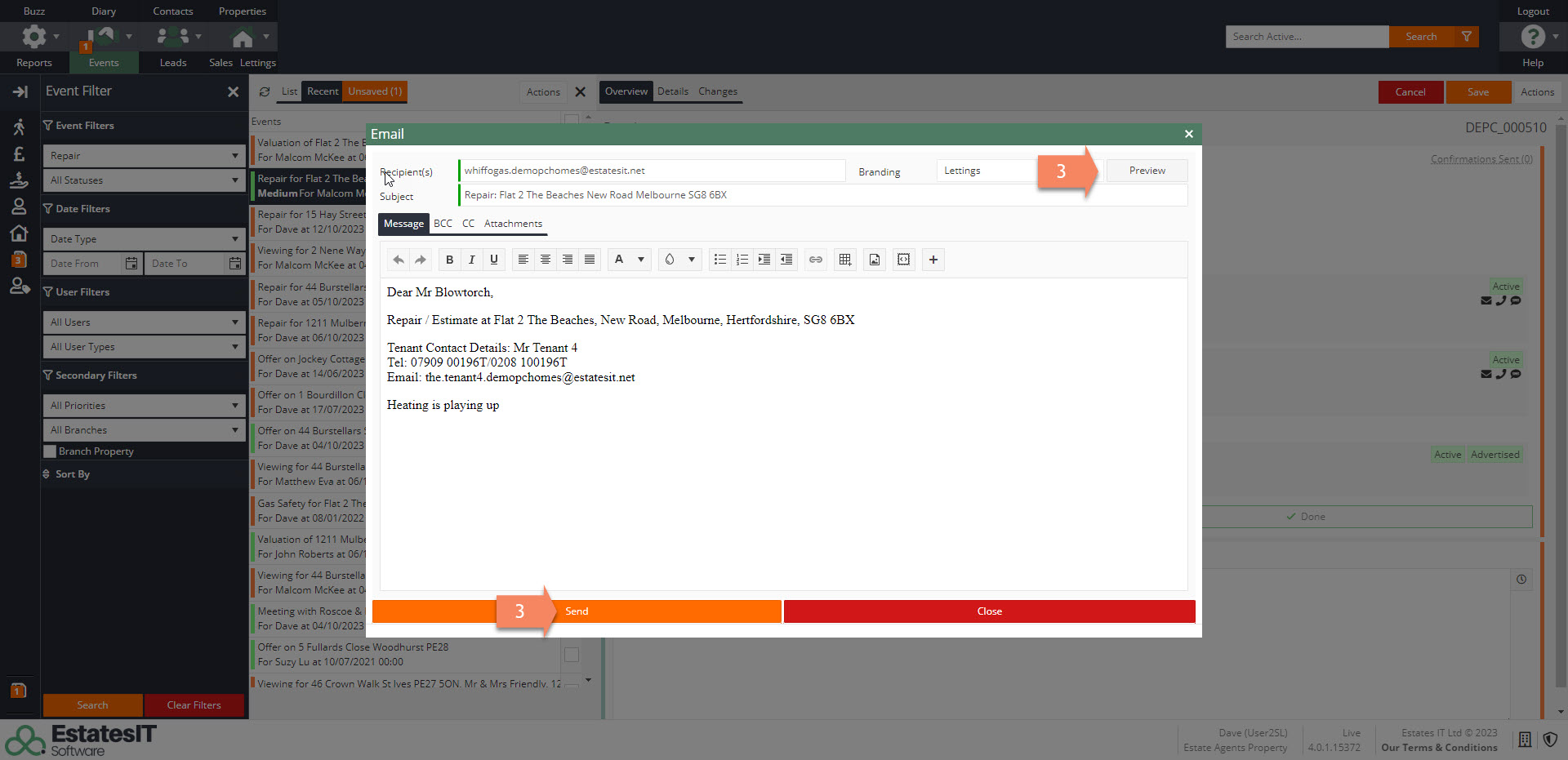
Task: Insert a table into the email
Action: tap(845, 260)
